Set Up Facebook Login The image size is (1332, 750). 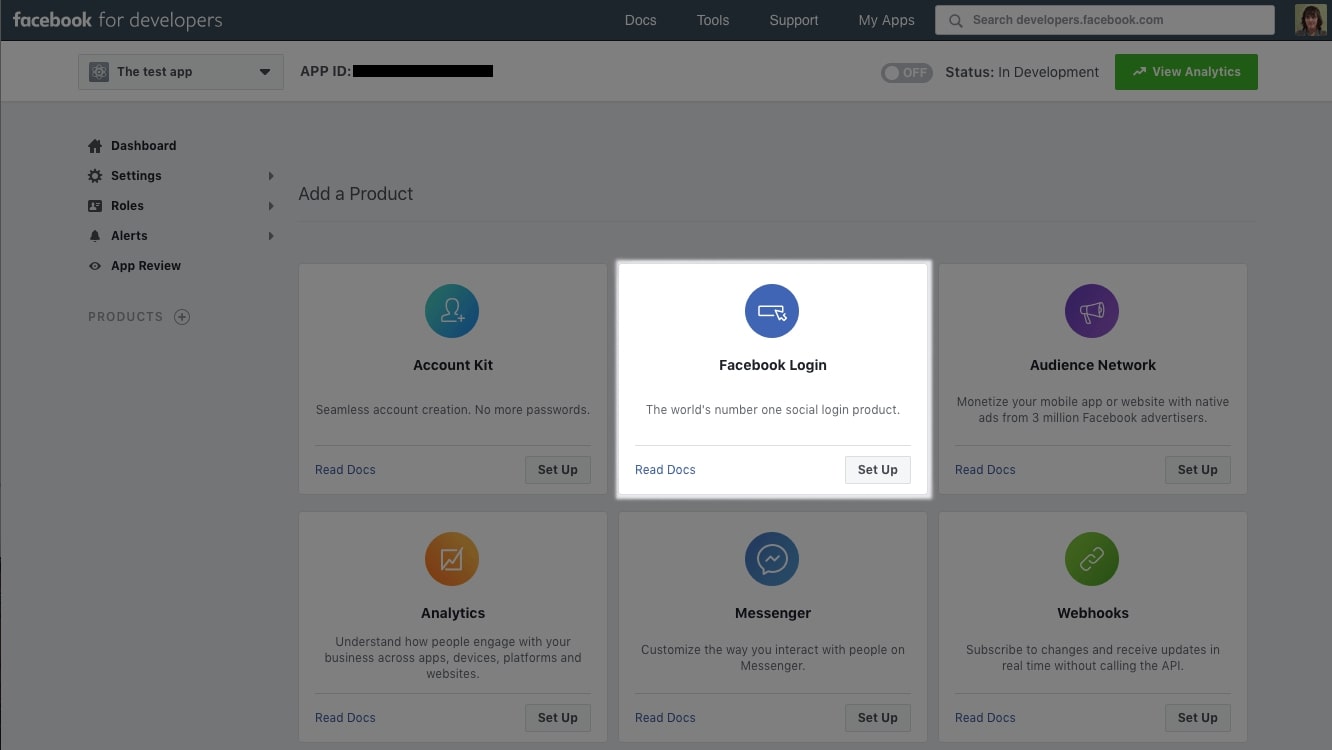click(x=878, y=470)
